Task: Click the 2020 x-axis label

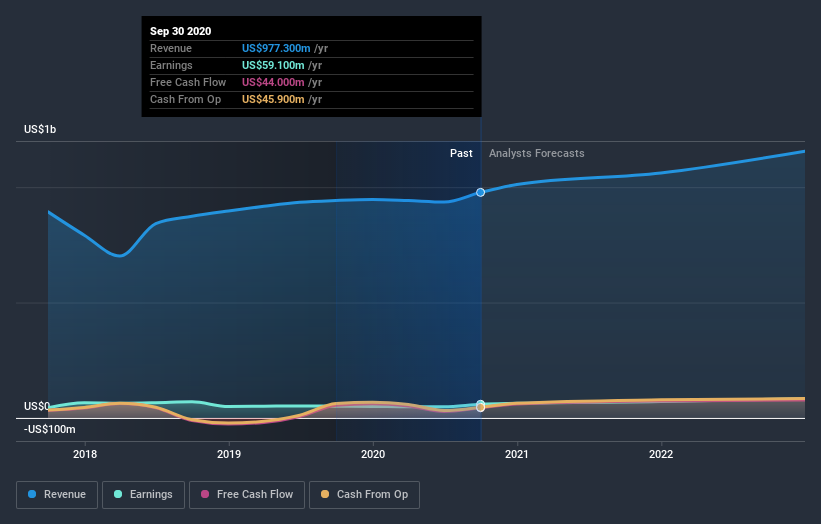Action: [x=373, y=454]
